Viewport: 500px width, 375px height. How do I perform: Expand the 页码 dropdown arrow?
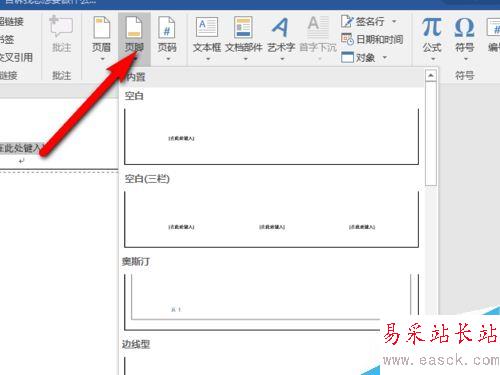click(168, 59)
